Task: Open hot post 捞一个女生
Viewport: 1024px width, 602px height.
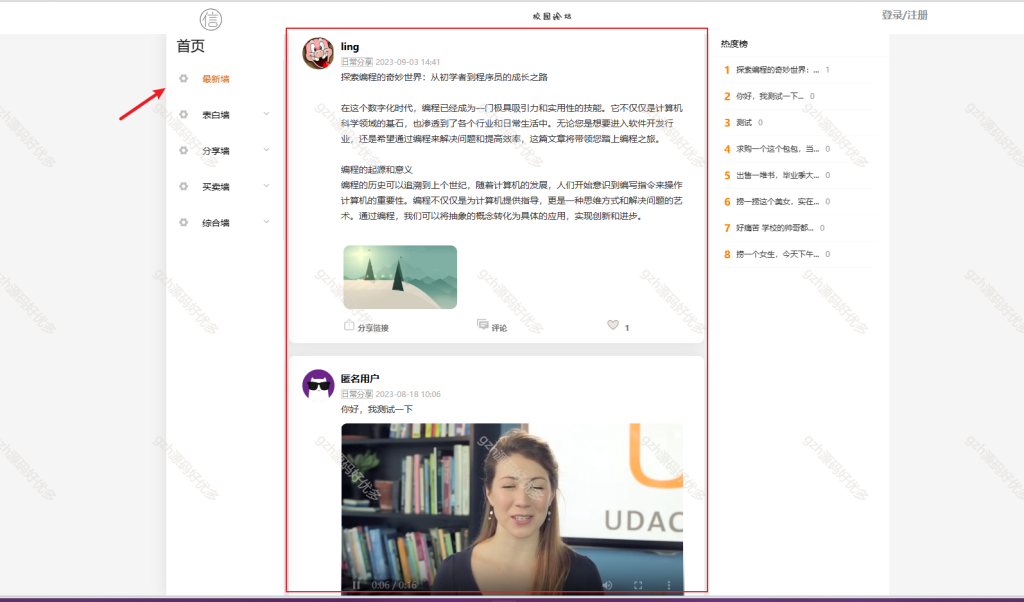Action: tap(777, 254)
